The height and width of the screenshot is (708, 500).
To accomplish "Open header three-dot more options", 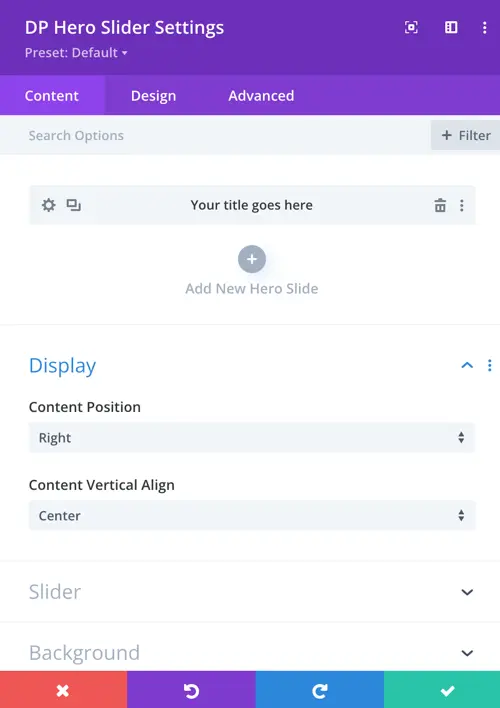I will (x=485, y=28).
